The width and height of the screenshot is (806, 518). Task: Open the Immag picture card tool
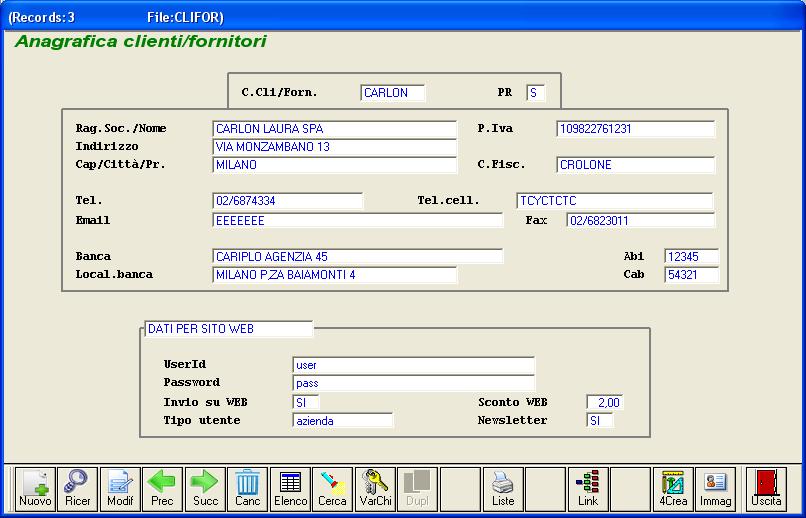click(x=716, y=489)
